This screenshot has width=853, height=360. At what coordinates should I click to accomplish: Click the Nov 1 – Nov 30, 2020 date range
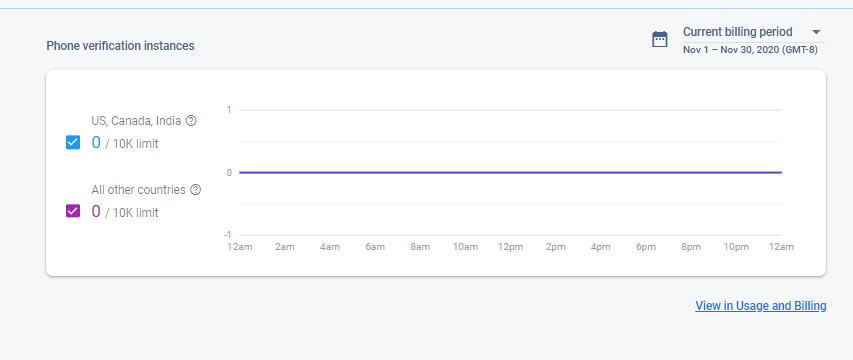750,50
